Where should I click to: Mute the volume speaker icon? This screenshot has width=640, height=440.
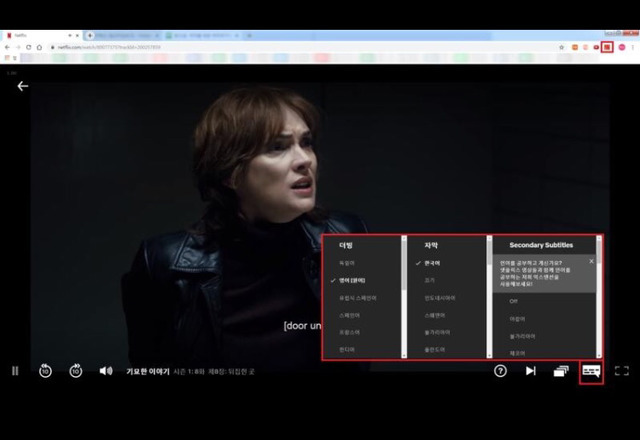(105, 371)
